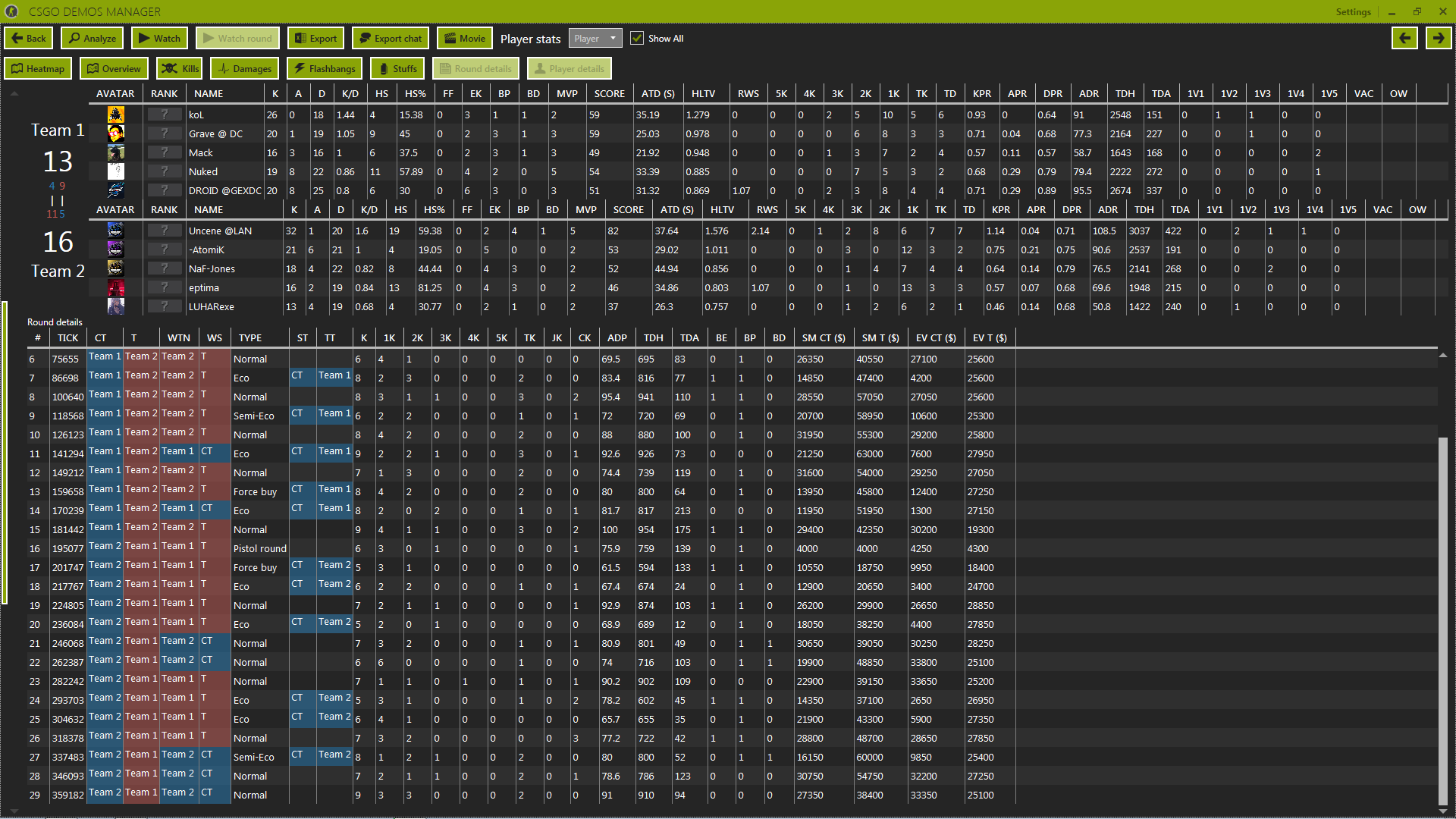Click eptima's avatar image
The image size is (1456, 819).
coord(115,287)
